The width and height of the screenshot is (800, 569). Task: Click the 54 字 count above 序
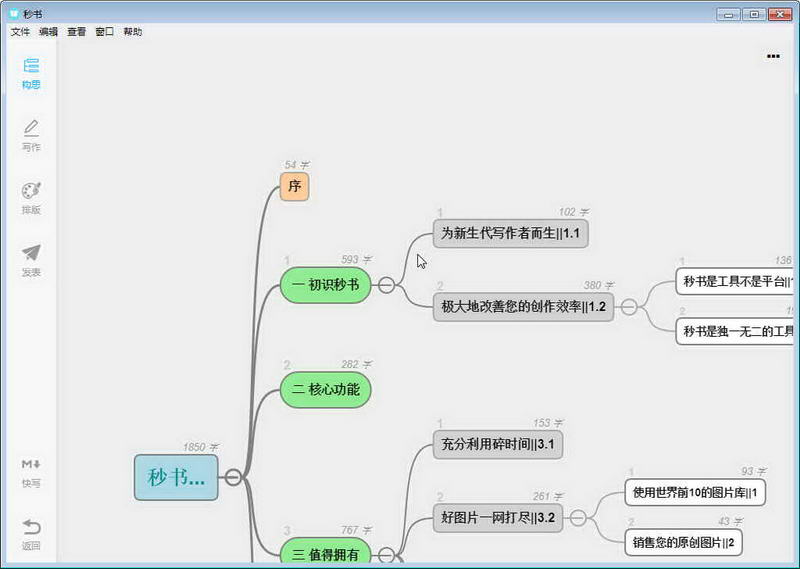pos(297,165)
